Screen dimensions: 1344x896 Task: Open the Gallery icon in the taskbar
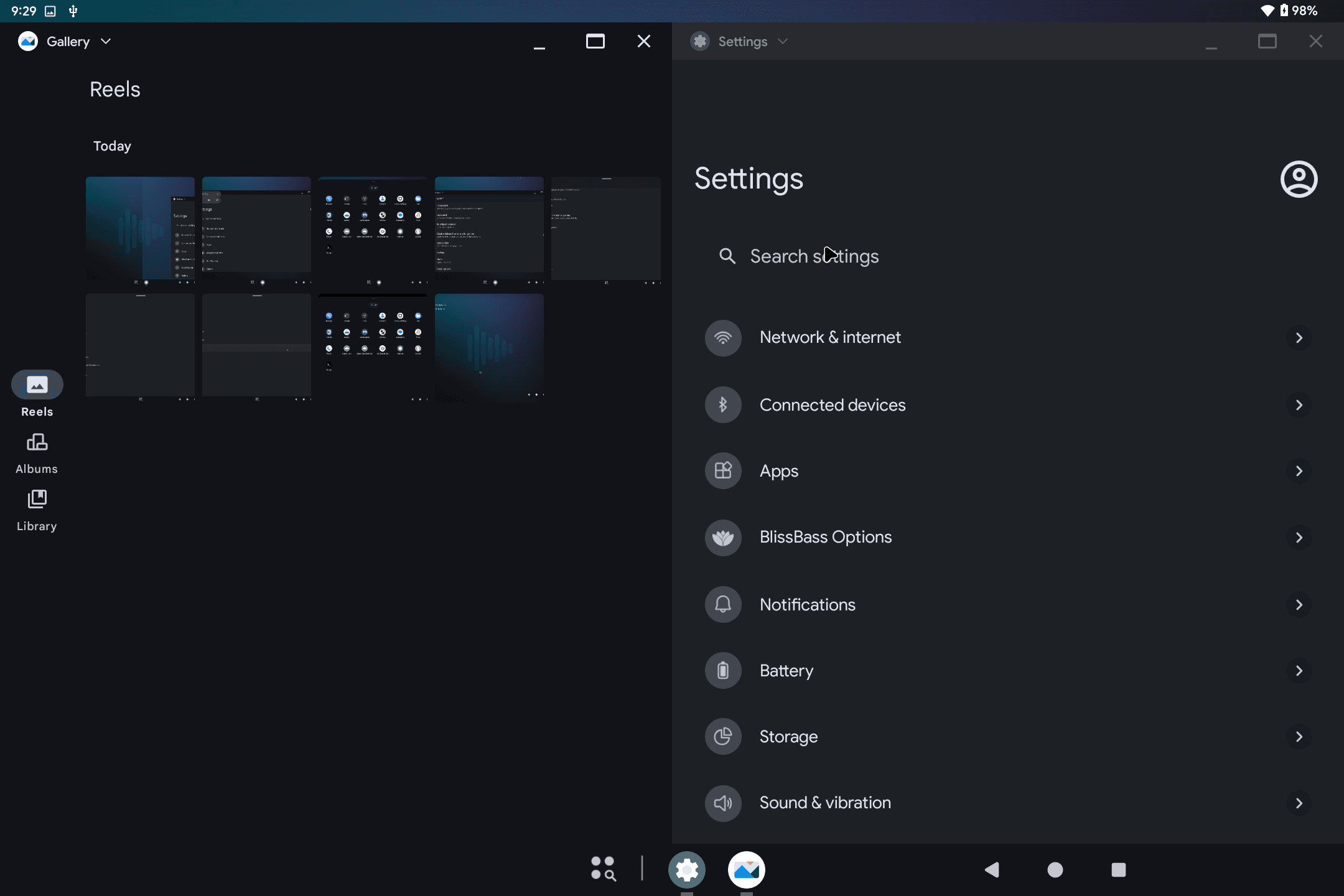coord(746,869)
